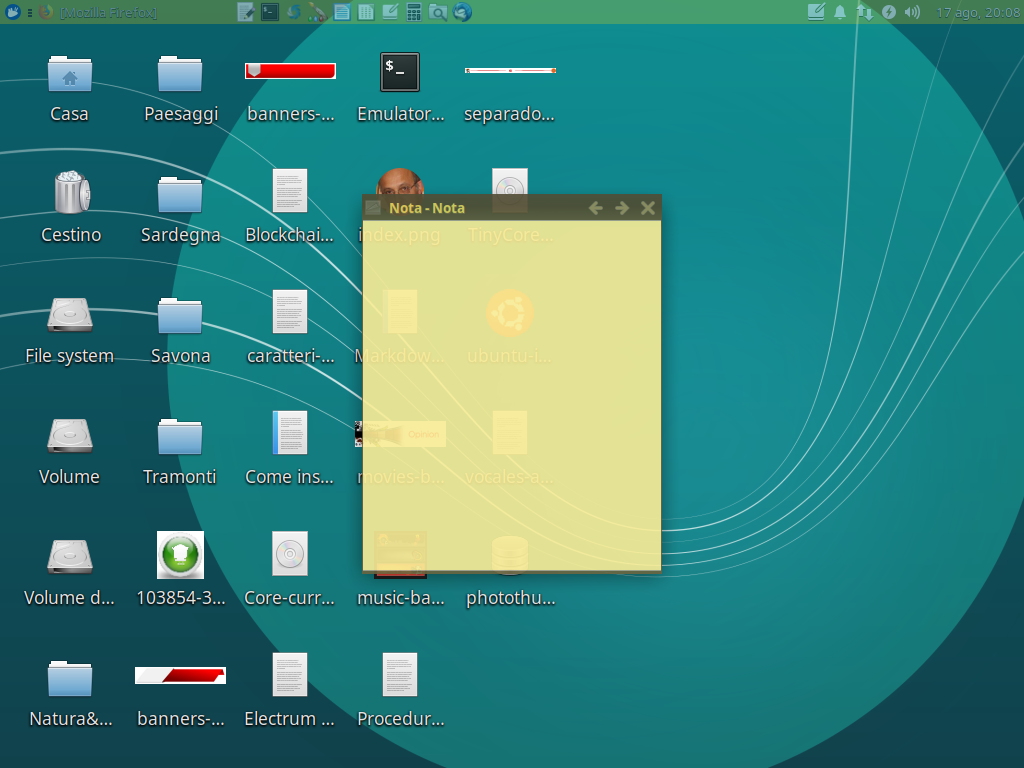Open the spreadsheet launcher in the panel
1024x768 pixels.
[366, 12]
